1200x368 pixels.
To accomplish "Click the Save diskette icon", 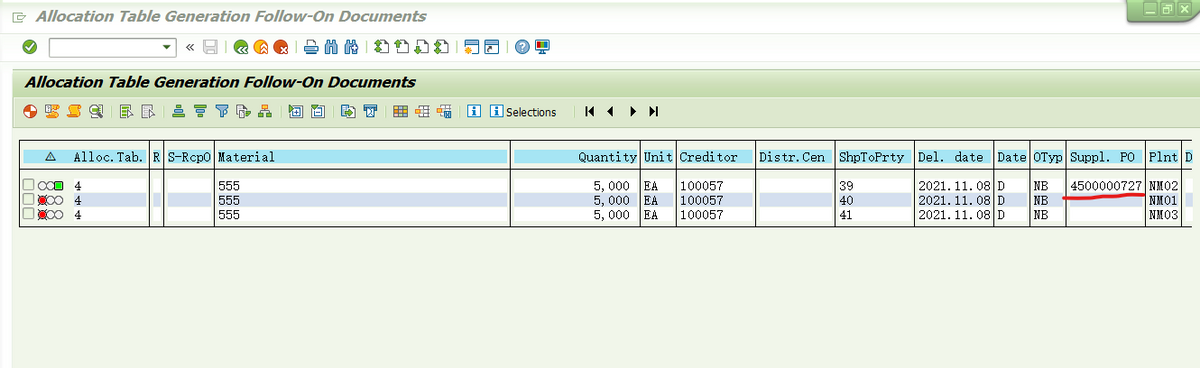I will point(210,47).
